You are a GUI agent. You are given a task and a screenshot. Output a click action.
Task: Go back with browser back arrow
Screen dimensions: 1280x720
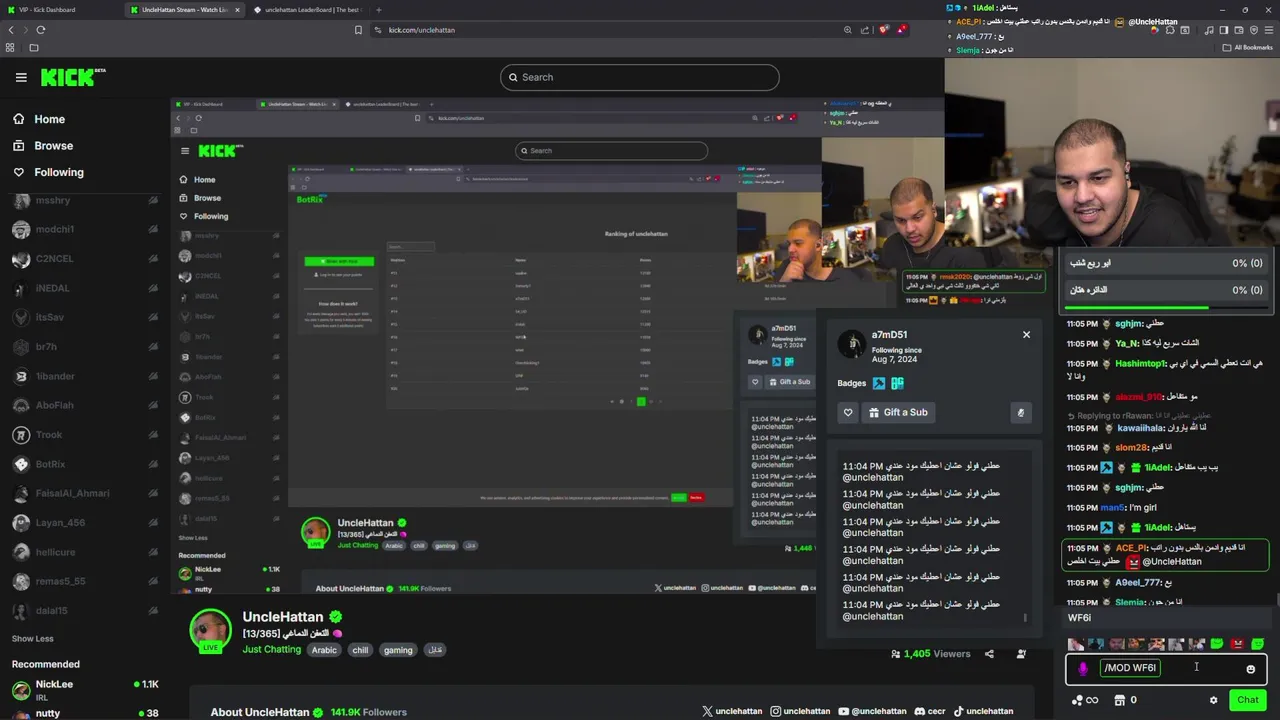(x=11, y=30)
